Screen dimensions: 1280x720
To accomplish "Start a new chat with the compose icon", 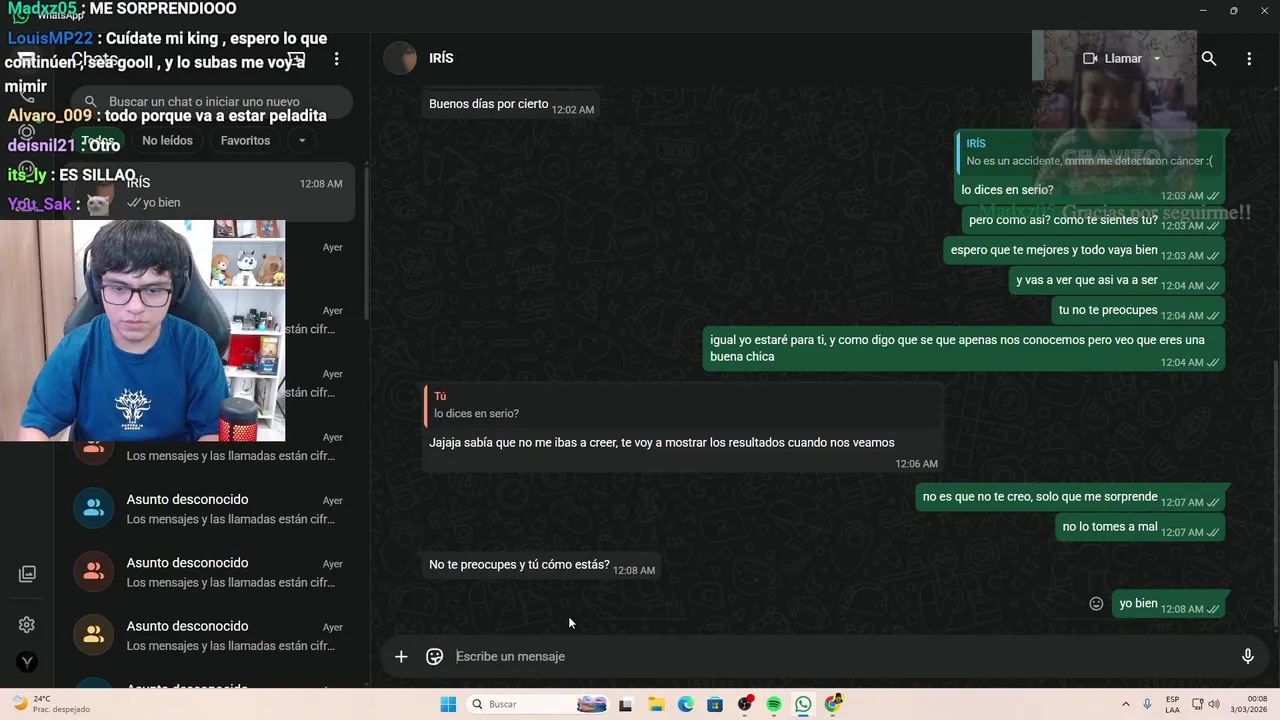I will point(295,59).
